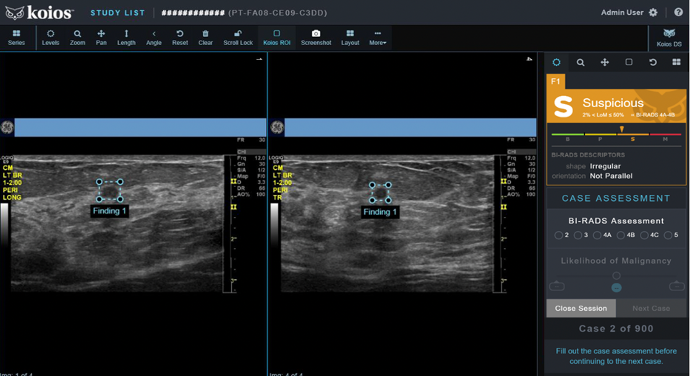The image size is (690, 376).
Task: Open the Series tool
Action: [16, 38]
